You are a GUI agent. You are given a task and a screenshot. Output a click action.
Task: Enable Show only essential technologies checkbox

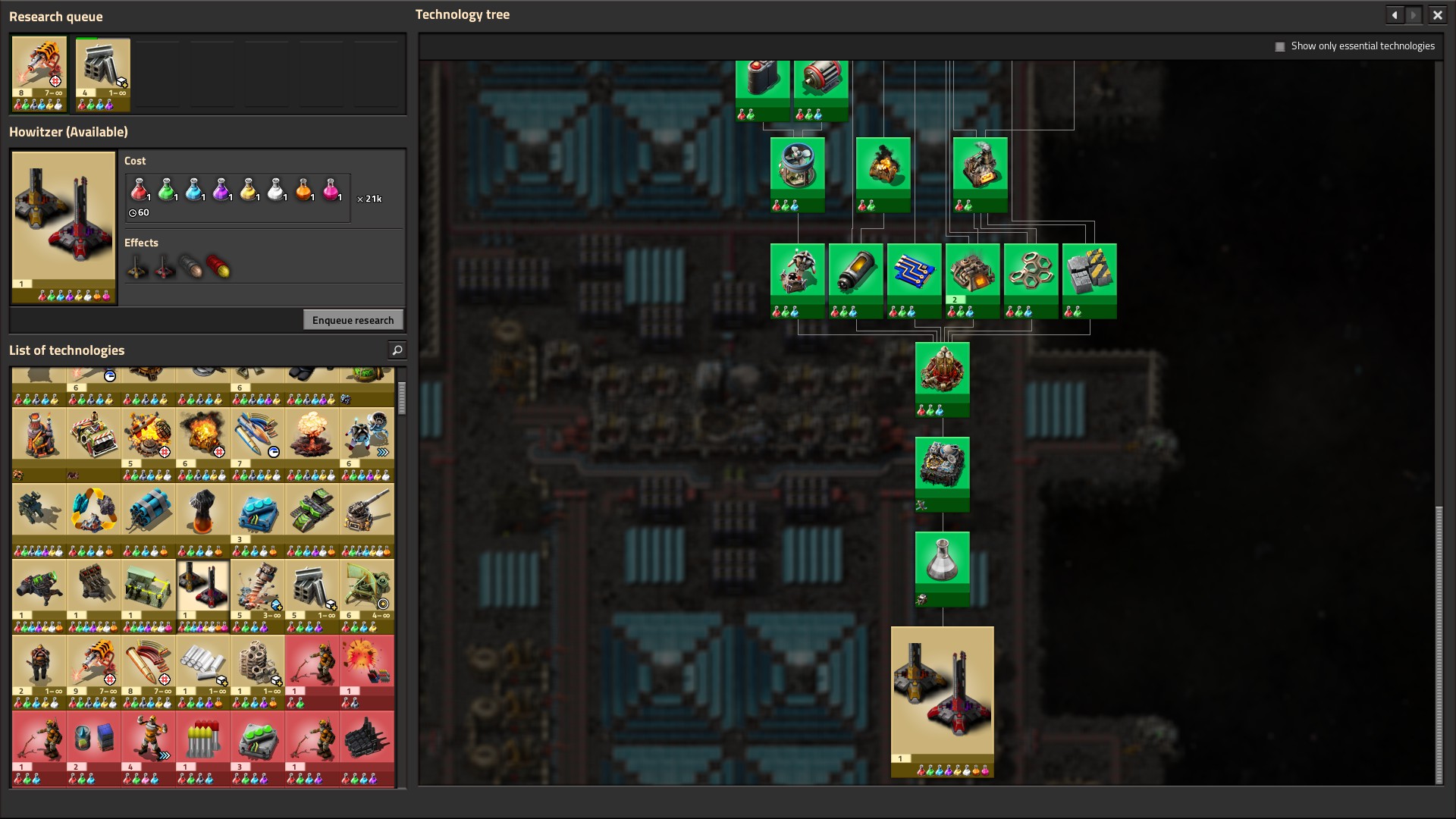1280,46
